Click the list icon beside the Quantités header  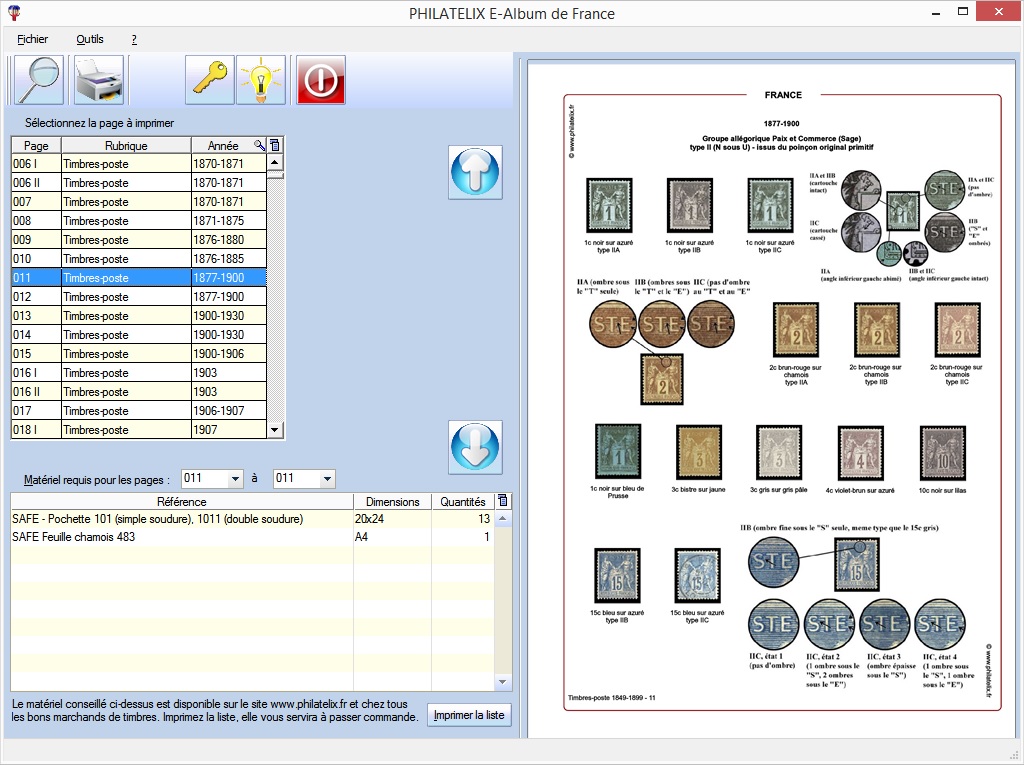502,501
